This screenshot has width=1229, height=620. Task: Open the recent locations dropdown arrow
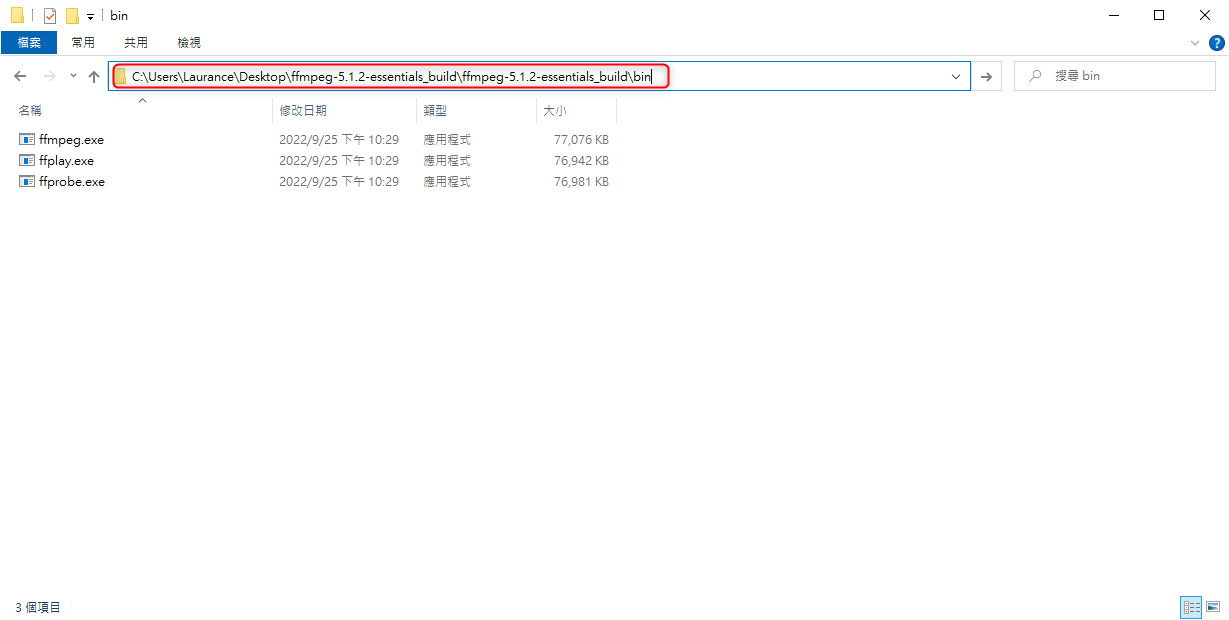73,76
